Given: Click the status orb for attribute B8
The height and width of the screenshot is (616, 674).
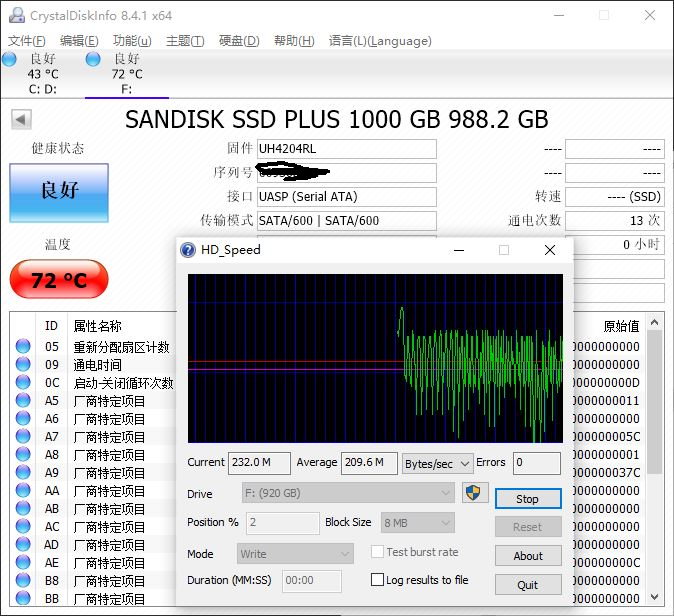Looking at the screenshot, I should pyautogui.click(x=23, y=581).
